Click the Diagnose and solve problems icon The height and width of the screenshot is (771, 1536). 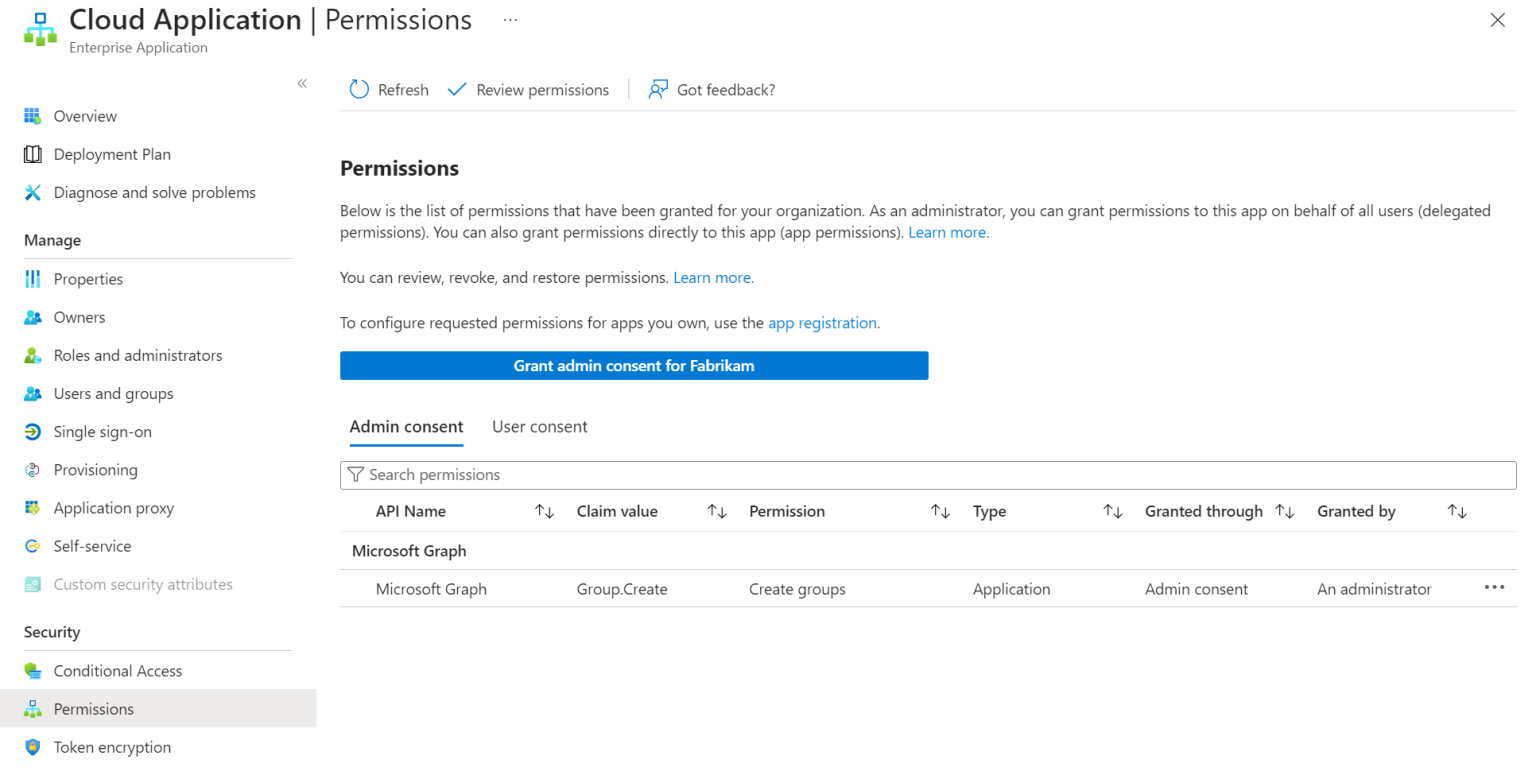tap(33, 192)
